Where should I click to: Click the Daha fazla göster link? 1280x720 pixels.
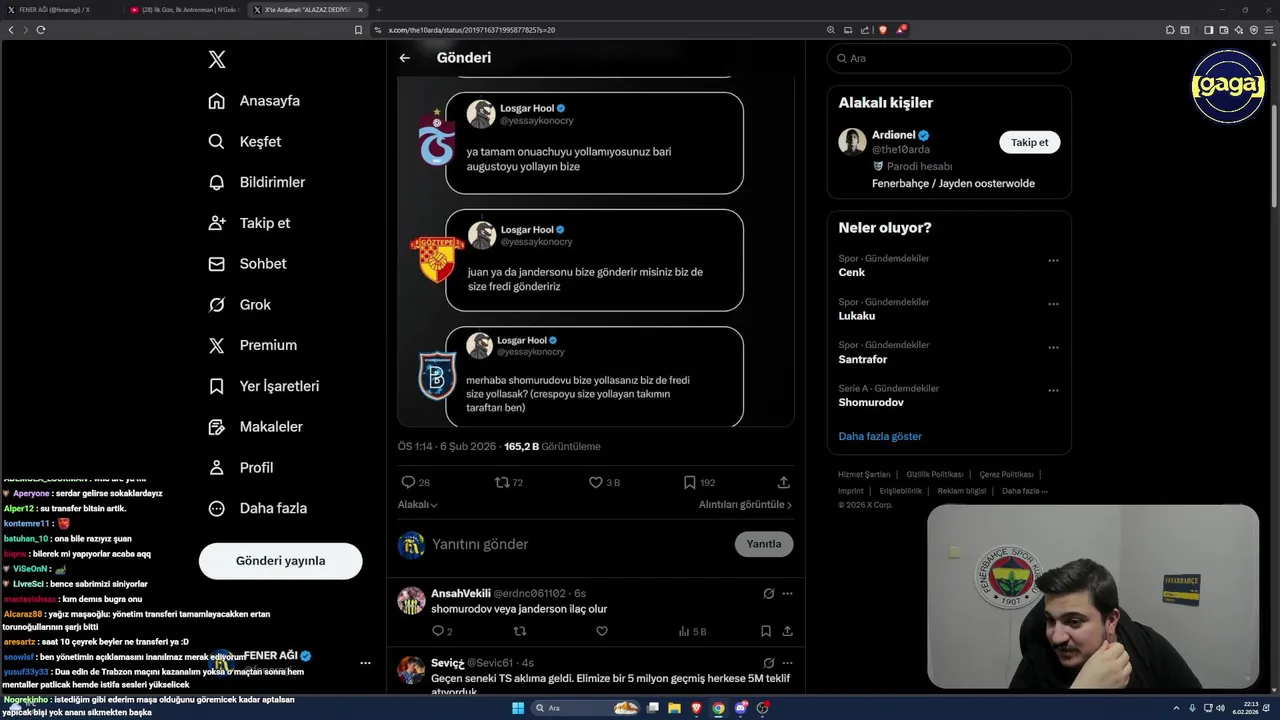[880, 436]
